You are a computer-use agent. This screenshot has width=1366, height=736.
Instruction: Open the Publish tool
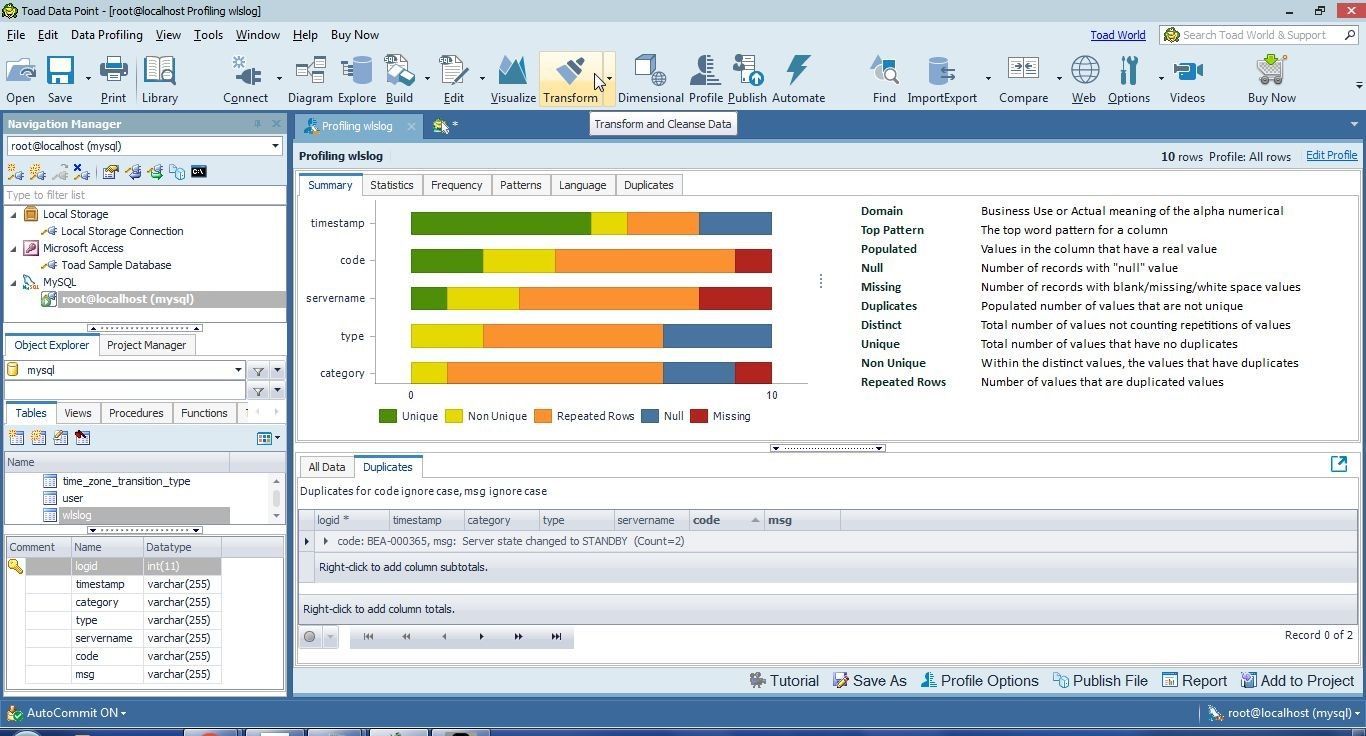click(x=747, y=79)
